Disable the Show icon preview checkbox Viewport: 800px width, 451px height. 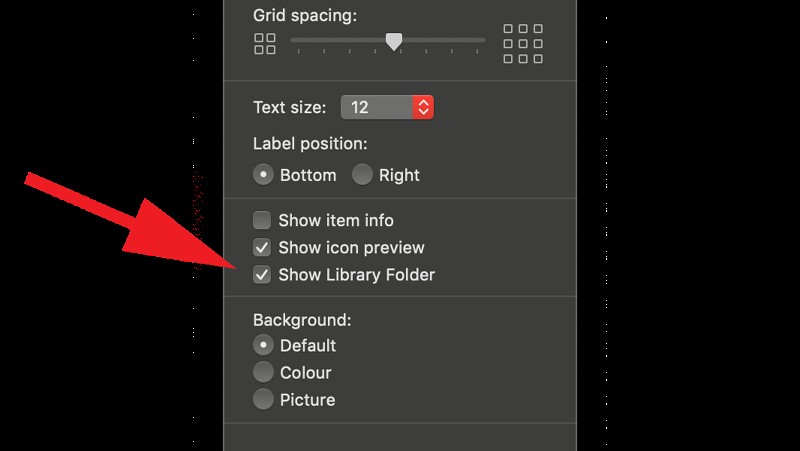click(262, 247)
